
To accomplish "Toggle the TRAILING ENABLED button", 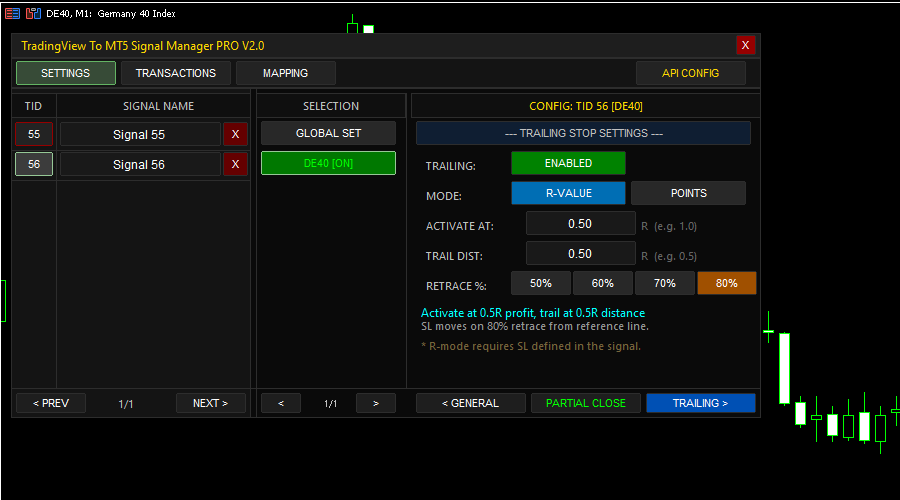I will [568, 163].
